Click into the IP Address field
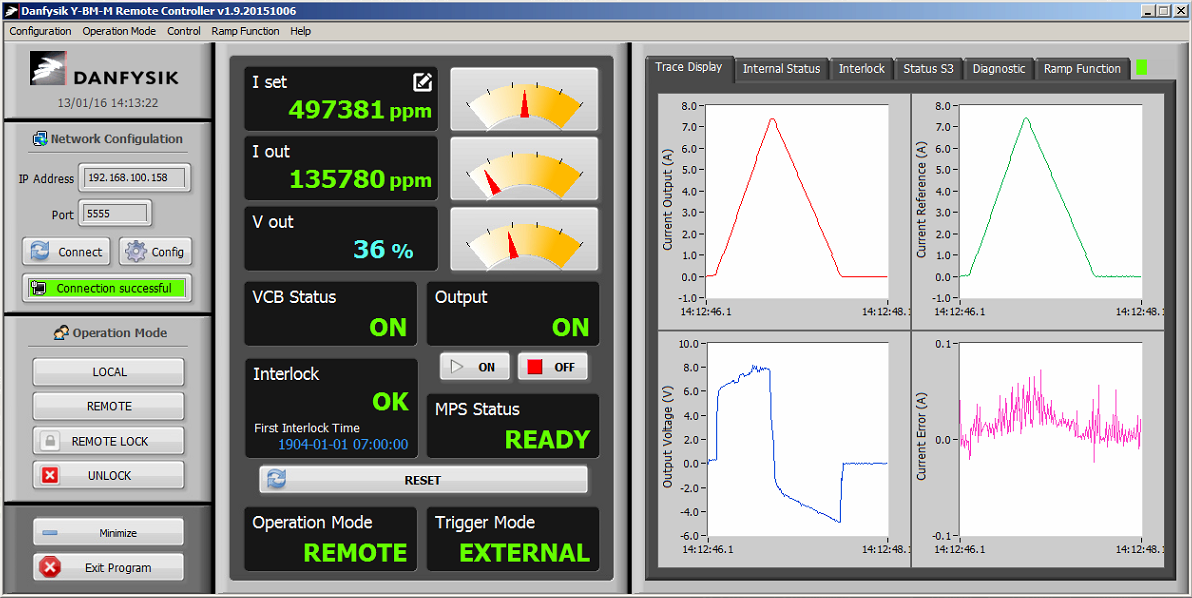The width and height of the screenshot is (1192, 598). 134,178
